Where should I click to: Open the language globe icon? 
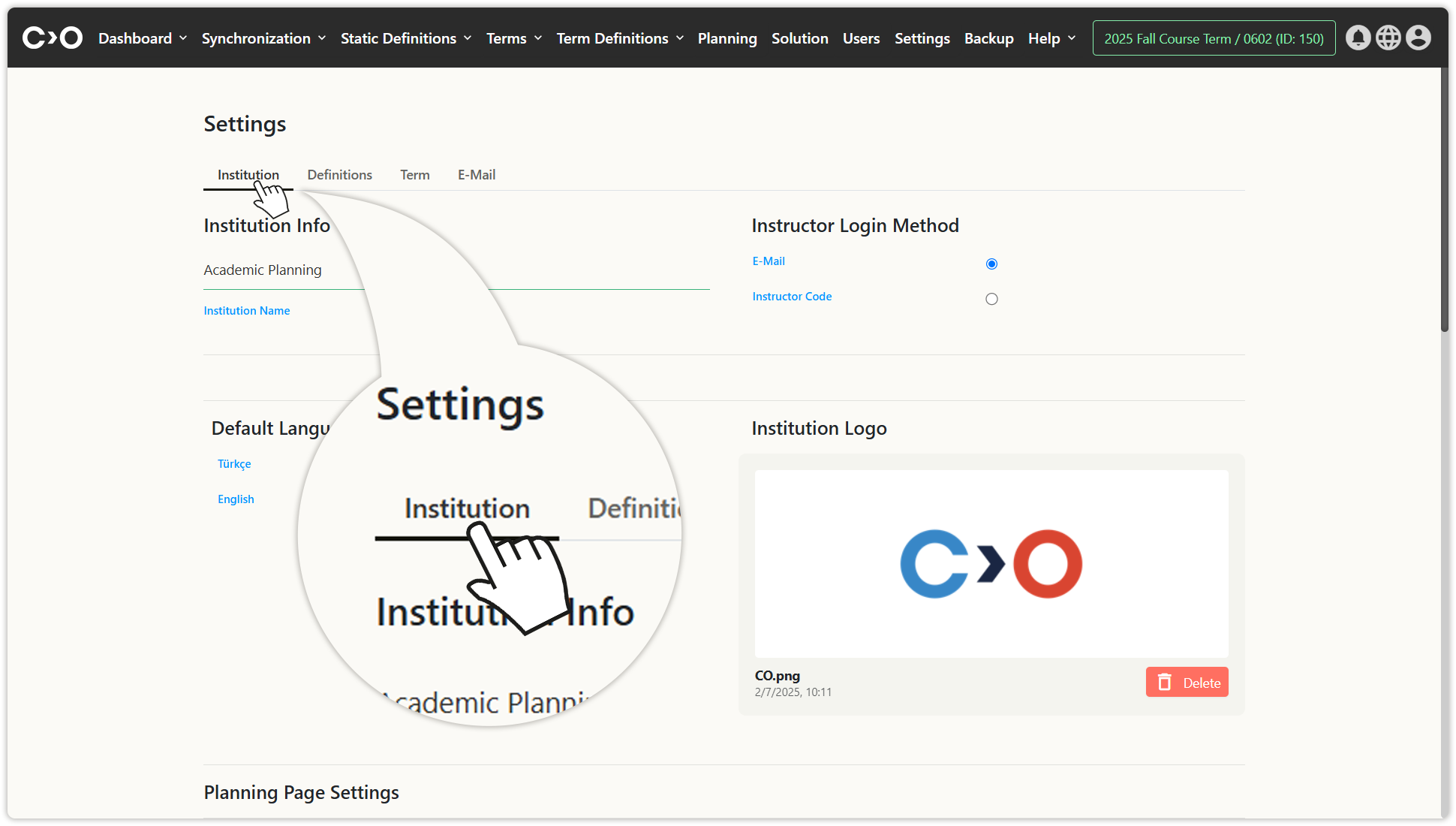1388,38
